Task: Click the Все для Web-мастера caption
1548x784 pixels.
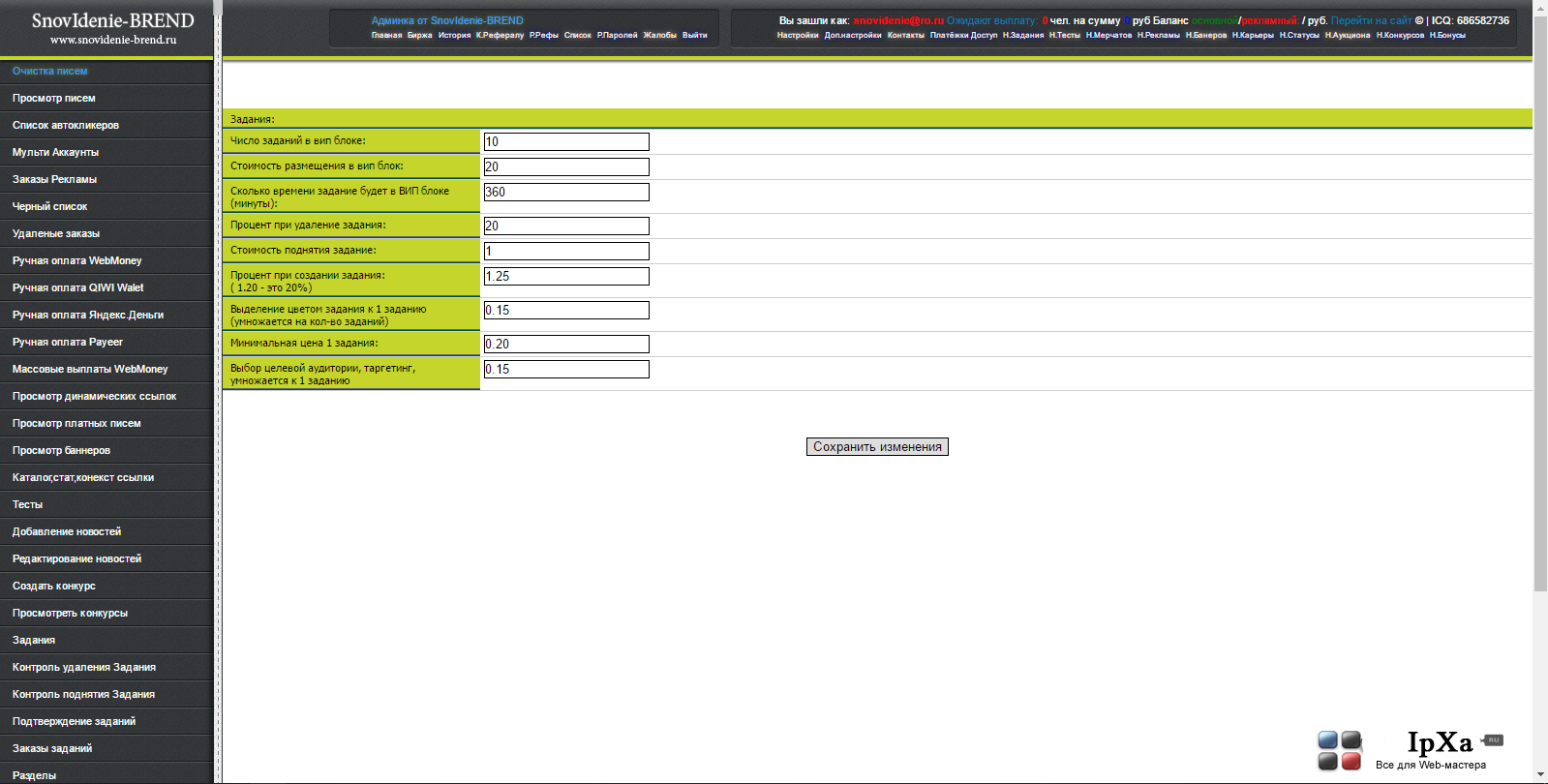Action: click(1430, 765)
